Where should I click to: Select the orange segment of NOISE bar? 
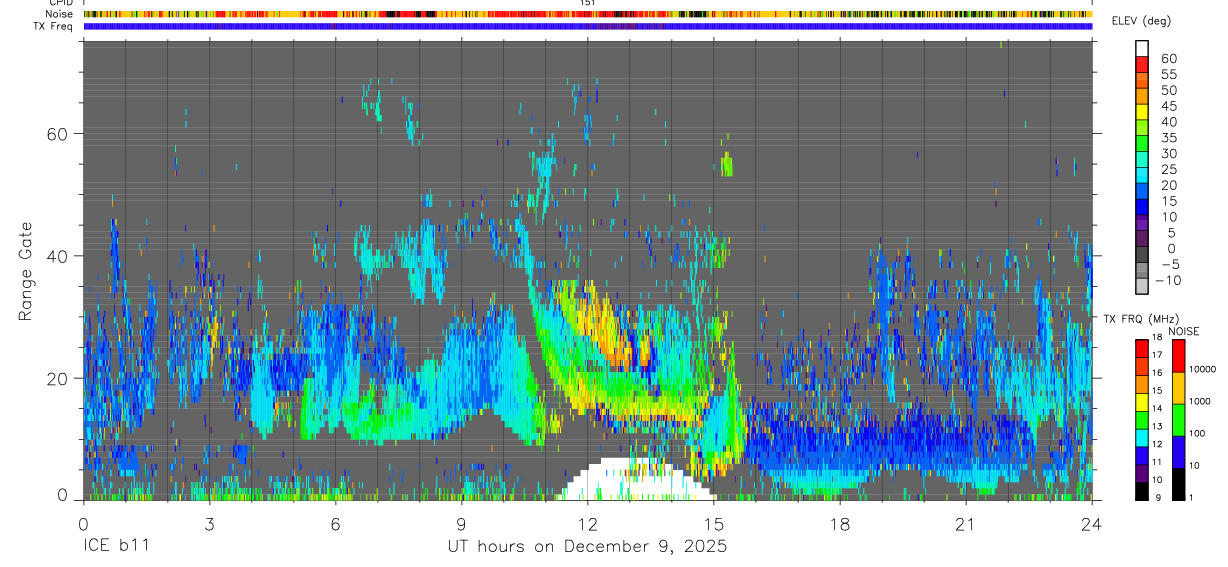[x=1179, y=388]
